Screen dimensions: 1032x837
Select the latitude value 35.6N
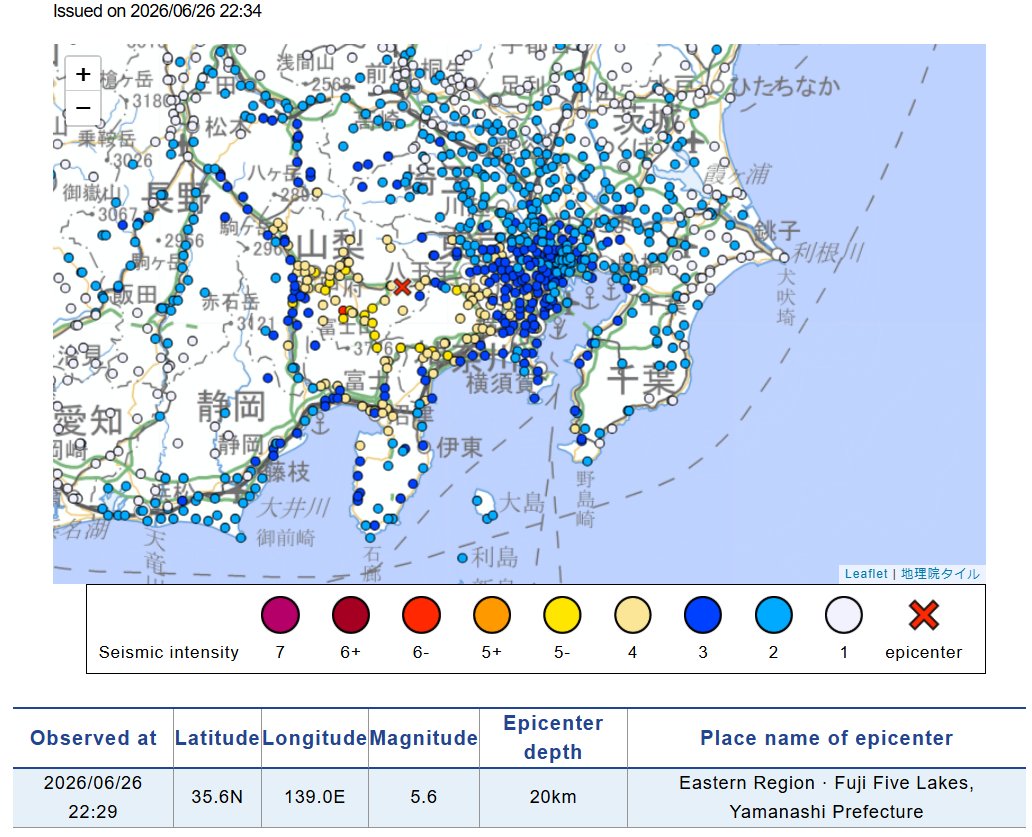tap(217, 797)
